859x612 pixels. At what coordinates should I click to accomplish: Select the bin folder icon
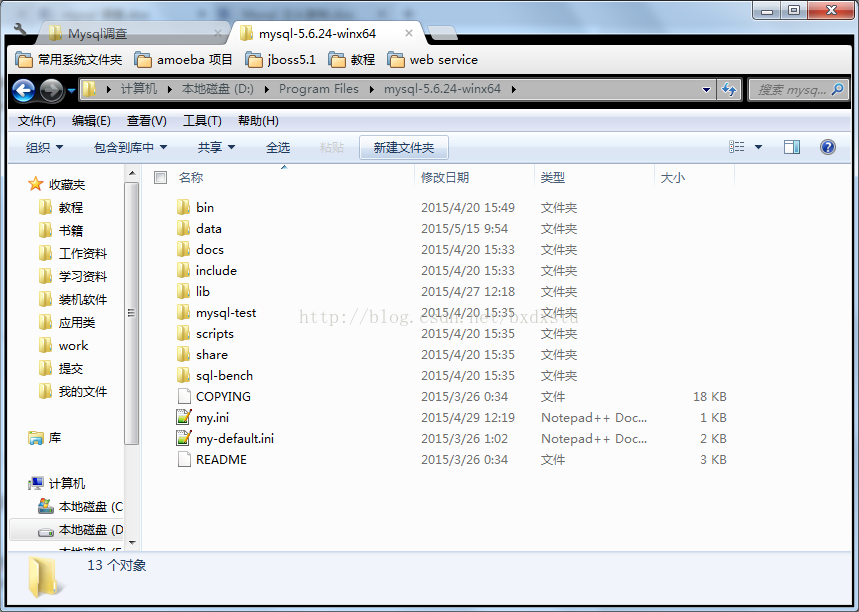[184, 207]
